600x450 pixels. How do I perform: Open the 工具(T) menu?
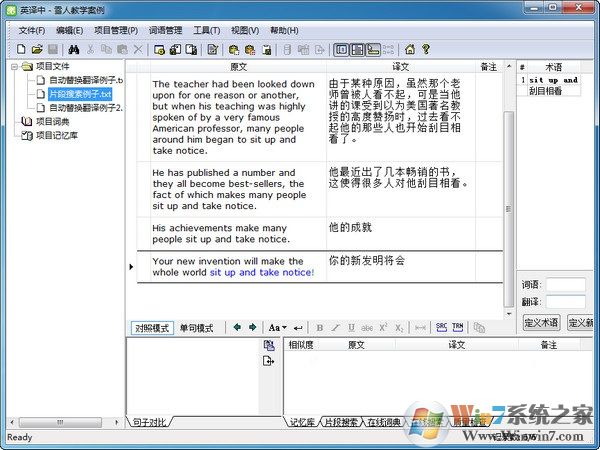[x=207, y=30]
